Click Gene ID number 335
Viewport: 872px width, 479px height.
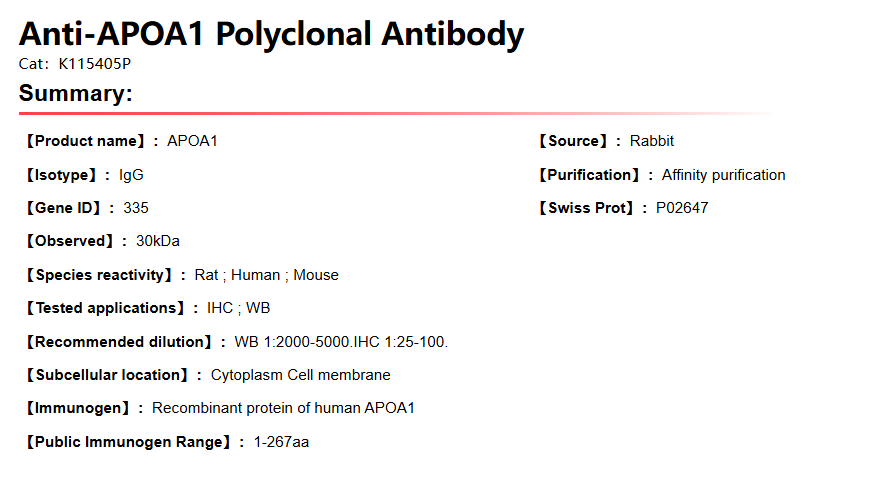tap(136, 208)
